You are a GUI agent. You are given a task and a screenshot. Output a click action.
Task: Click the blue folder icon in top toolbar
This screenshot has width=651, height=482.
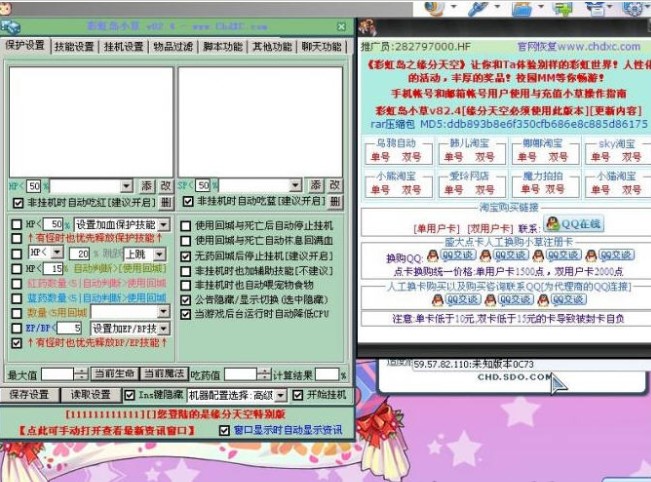coord(522,9)
